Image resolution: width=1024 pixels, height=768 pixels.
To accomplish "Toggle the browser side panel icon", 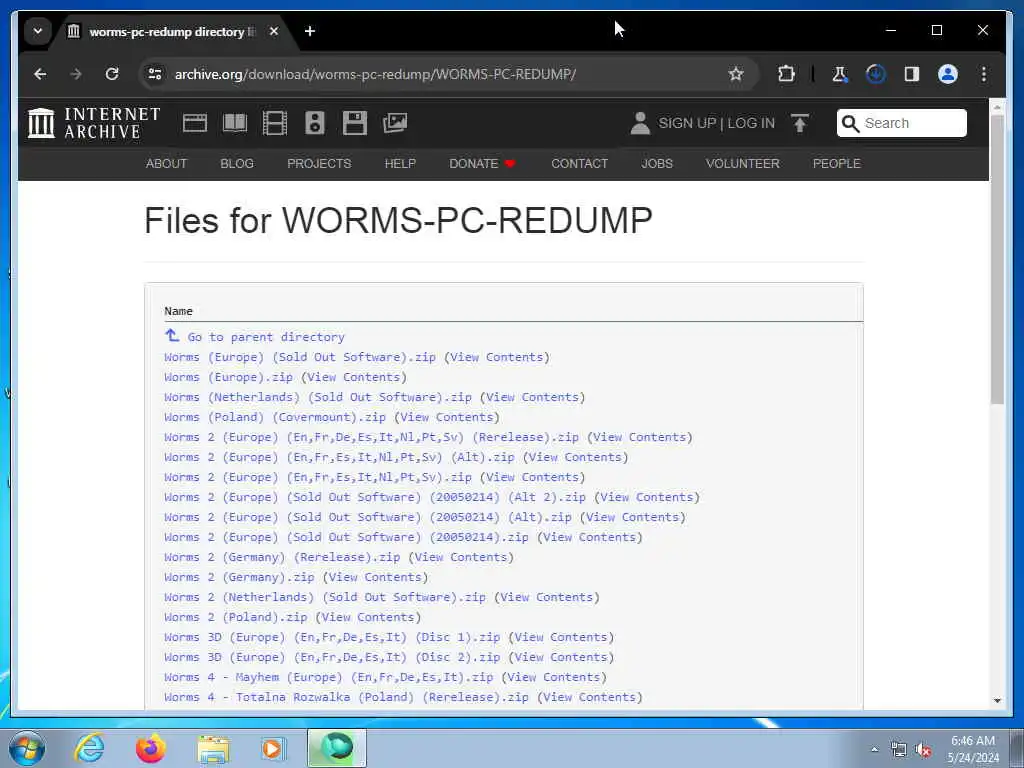I will tap(912, 74).
